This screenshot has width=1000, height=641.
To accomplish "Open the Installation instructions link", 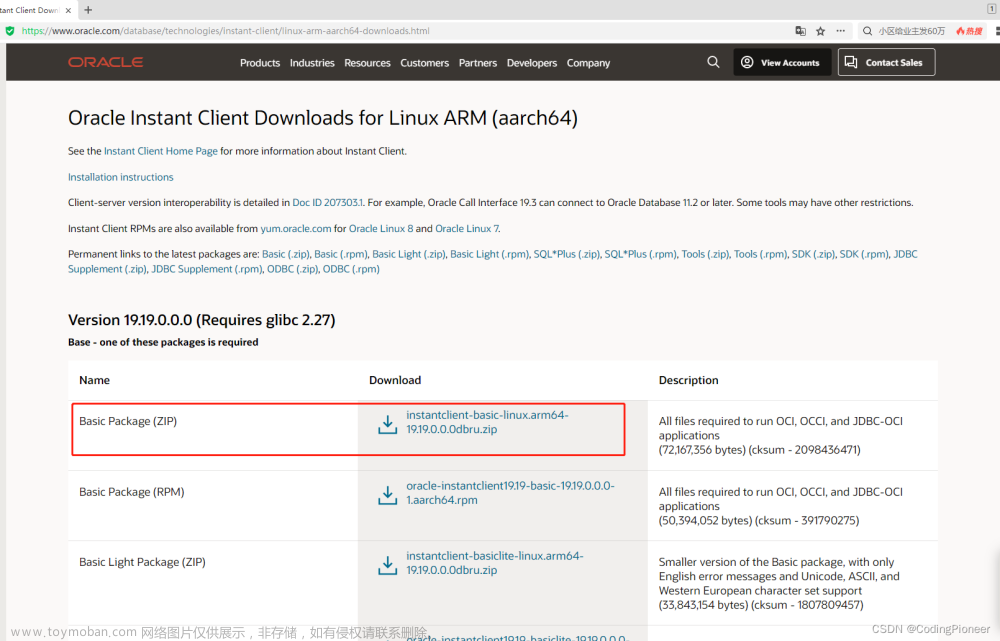I will point(121,177).
